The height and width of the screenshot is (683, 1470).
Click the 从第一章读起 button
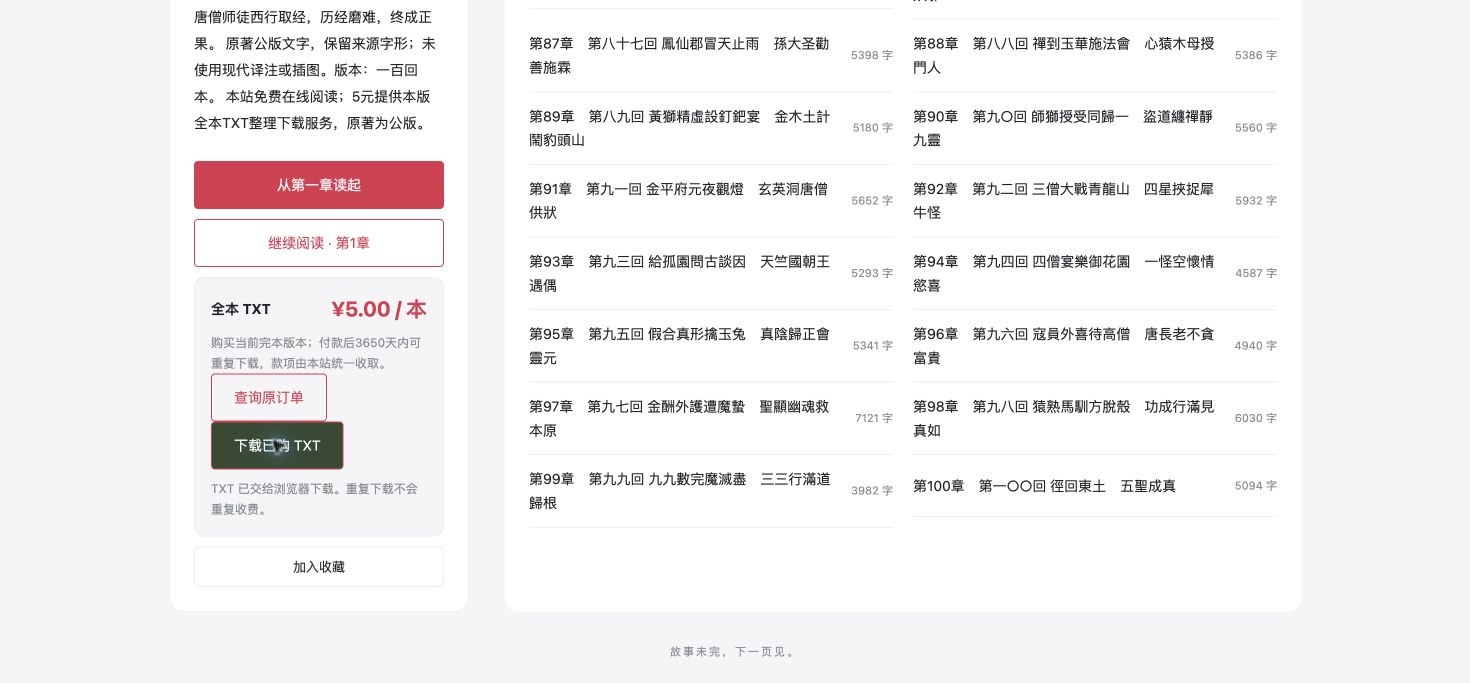pos(319,185)
